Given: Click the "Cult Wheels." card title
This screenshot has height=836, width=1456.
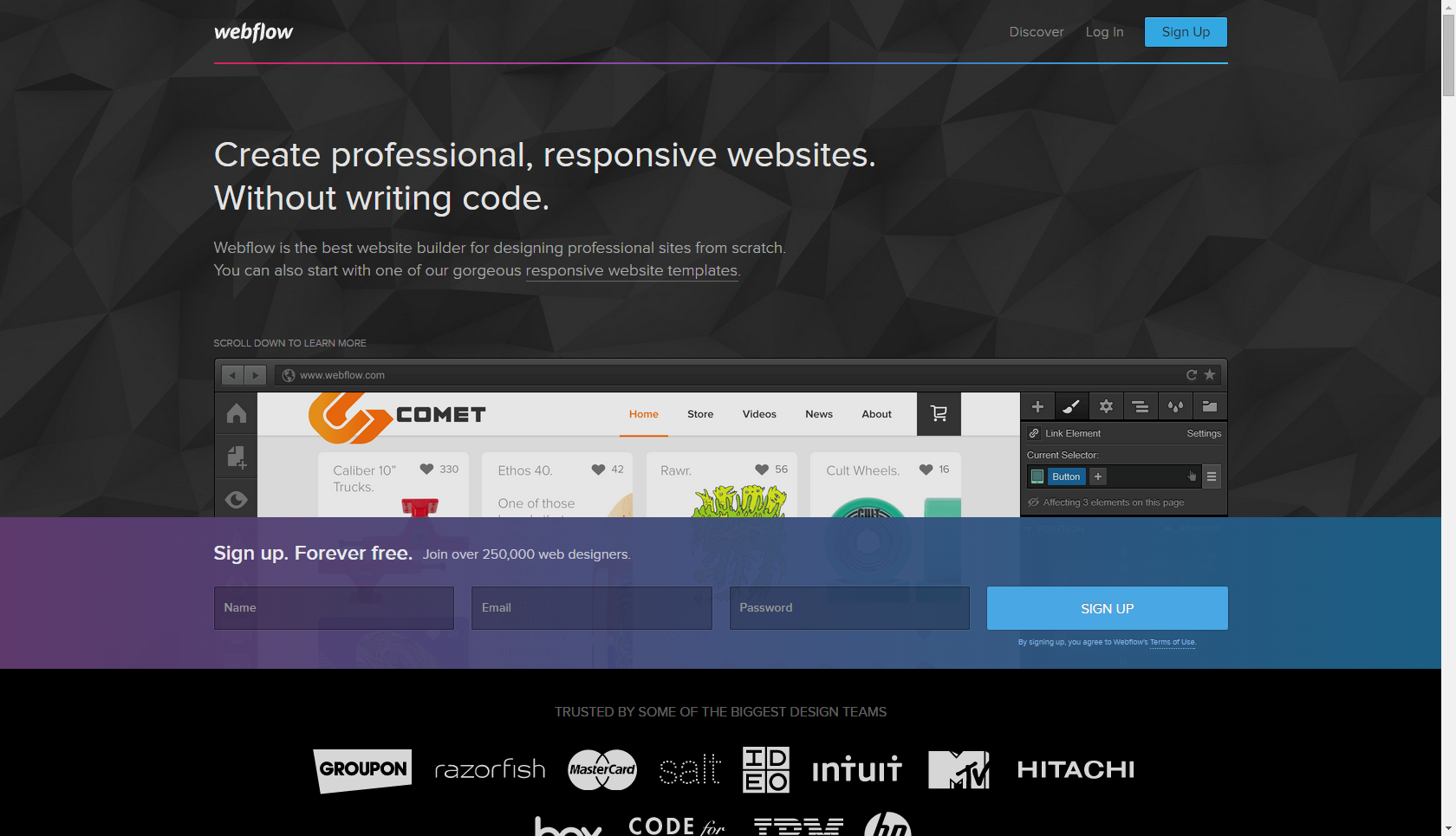Looking at the screenshot, I should coord(863,470).
